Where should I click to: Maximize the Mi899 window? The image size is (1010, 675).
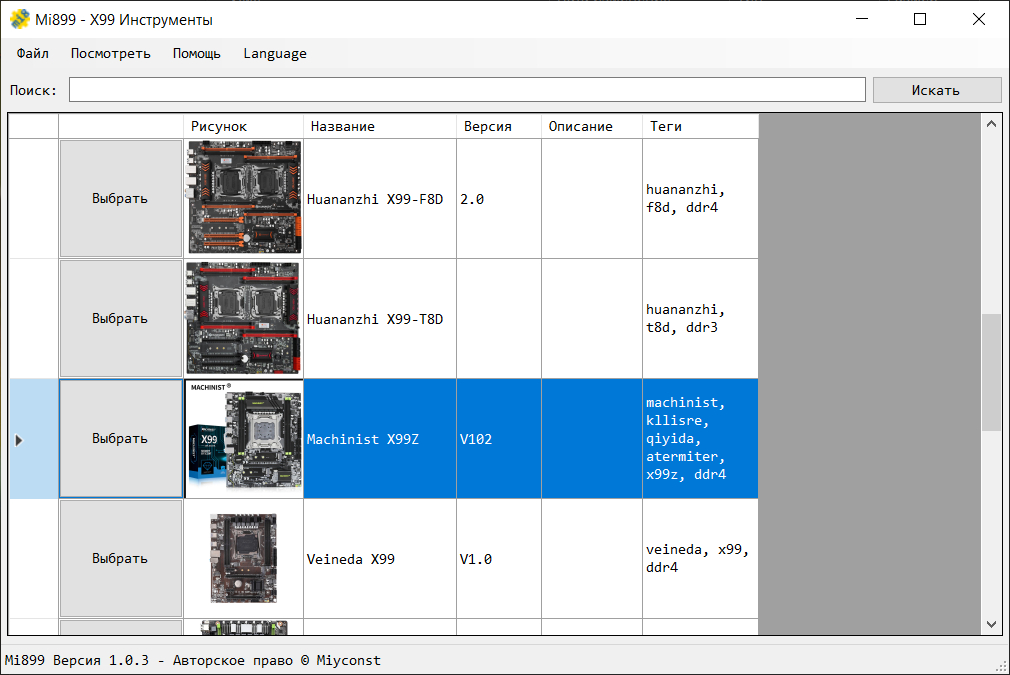click(x=920, y=19)
